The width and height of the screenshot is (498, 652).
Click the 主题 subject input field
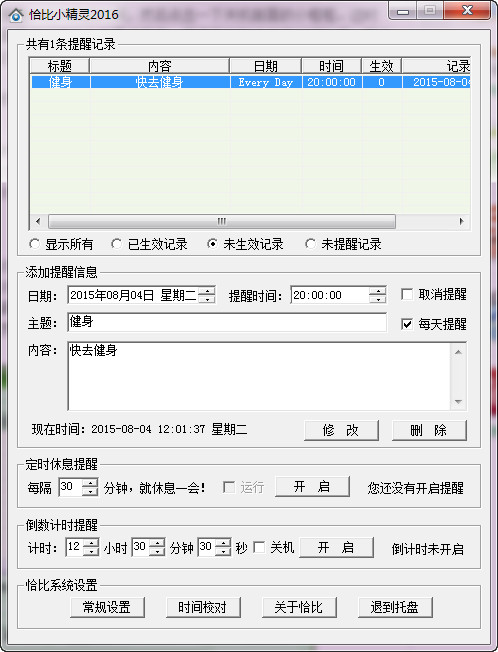coord(227,322)
